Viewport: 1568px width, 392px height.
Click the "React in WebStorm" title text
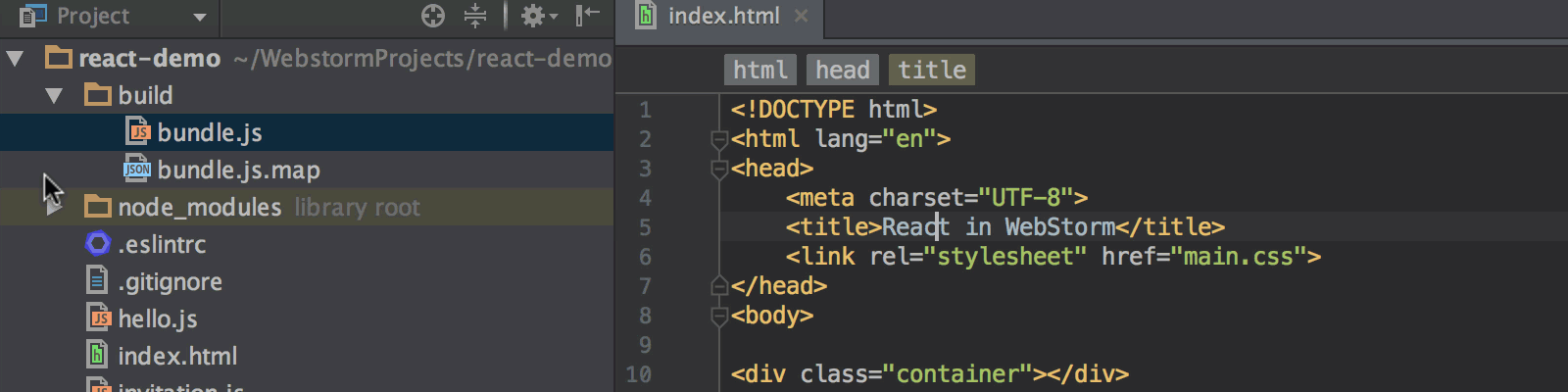point(999,227)
